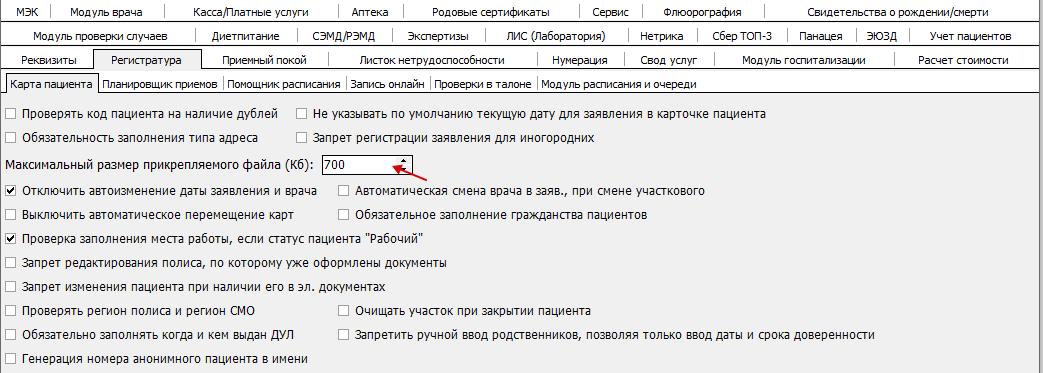Open Запись онлайн sub-tab
Viewport: 1043px width, 373px height.
(x=387, y=84)
